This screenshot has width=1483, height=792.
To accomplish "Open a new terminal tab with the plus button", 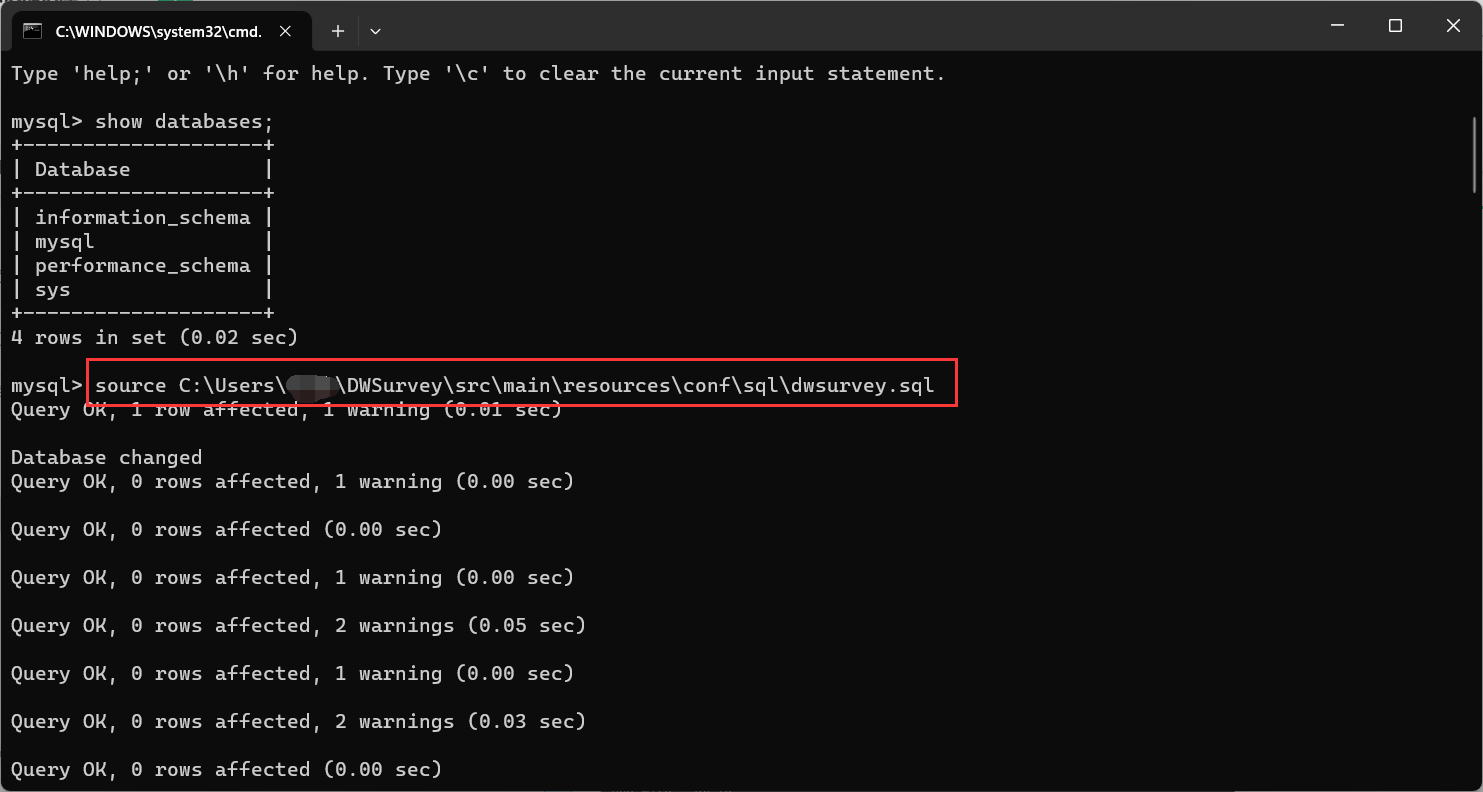I will [337, 31].
